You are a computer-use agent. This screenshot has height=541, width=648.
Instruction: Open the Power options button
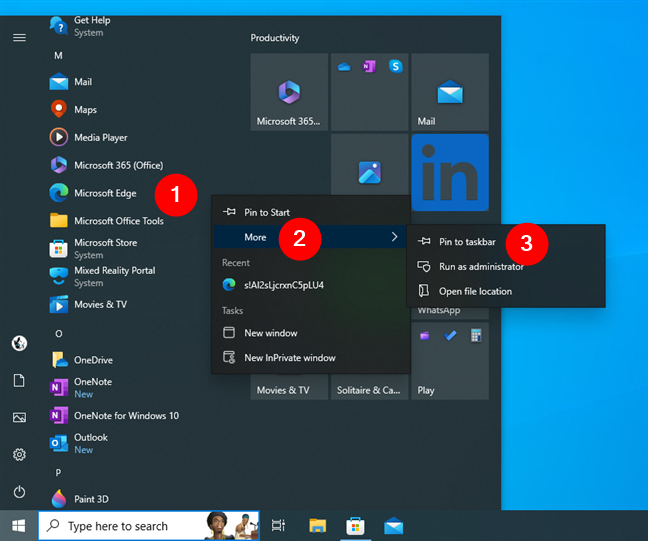pos(19,492)
